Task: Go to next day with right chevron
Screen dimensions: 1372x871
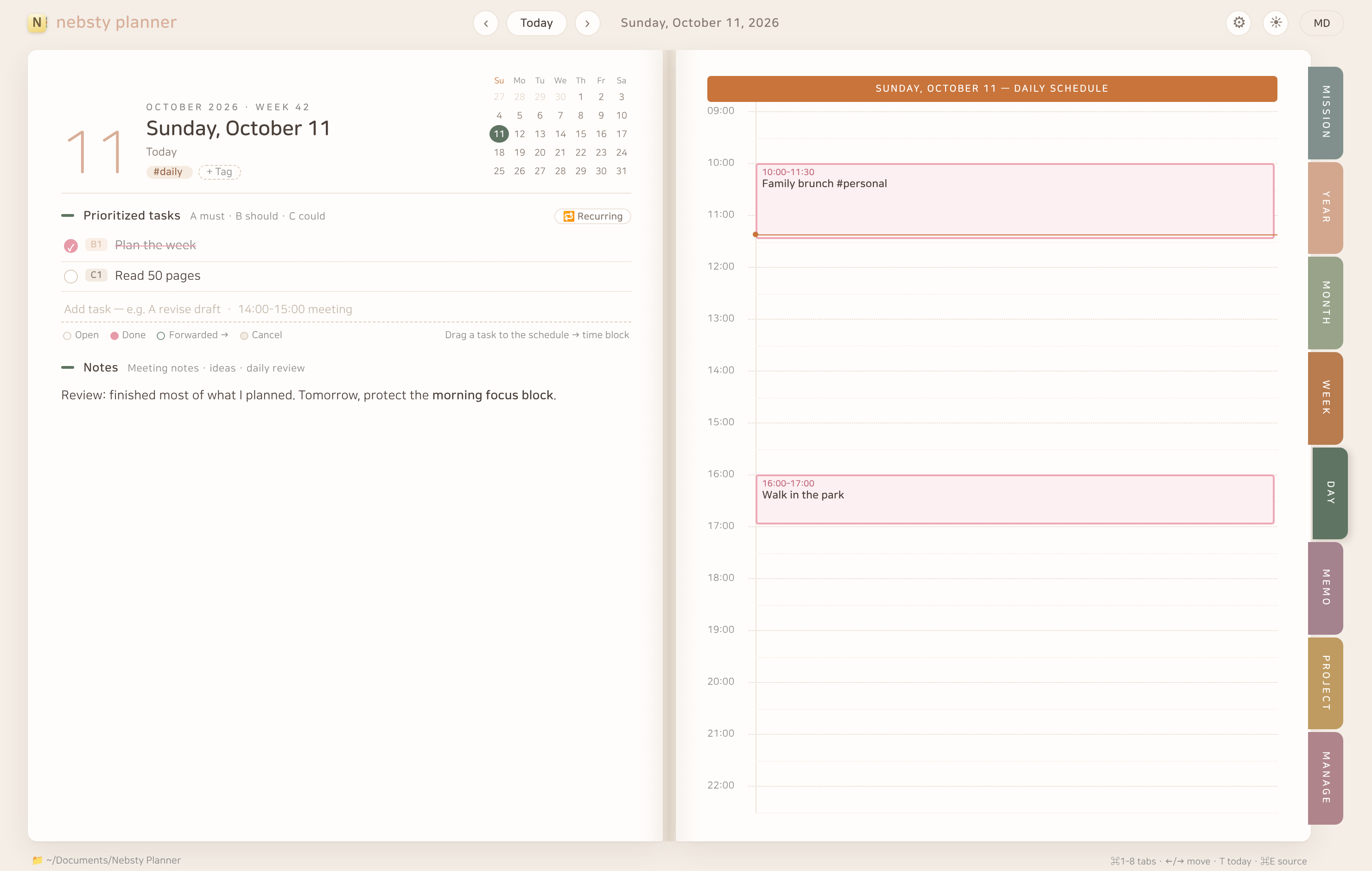Action: (587, 23)
